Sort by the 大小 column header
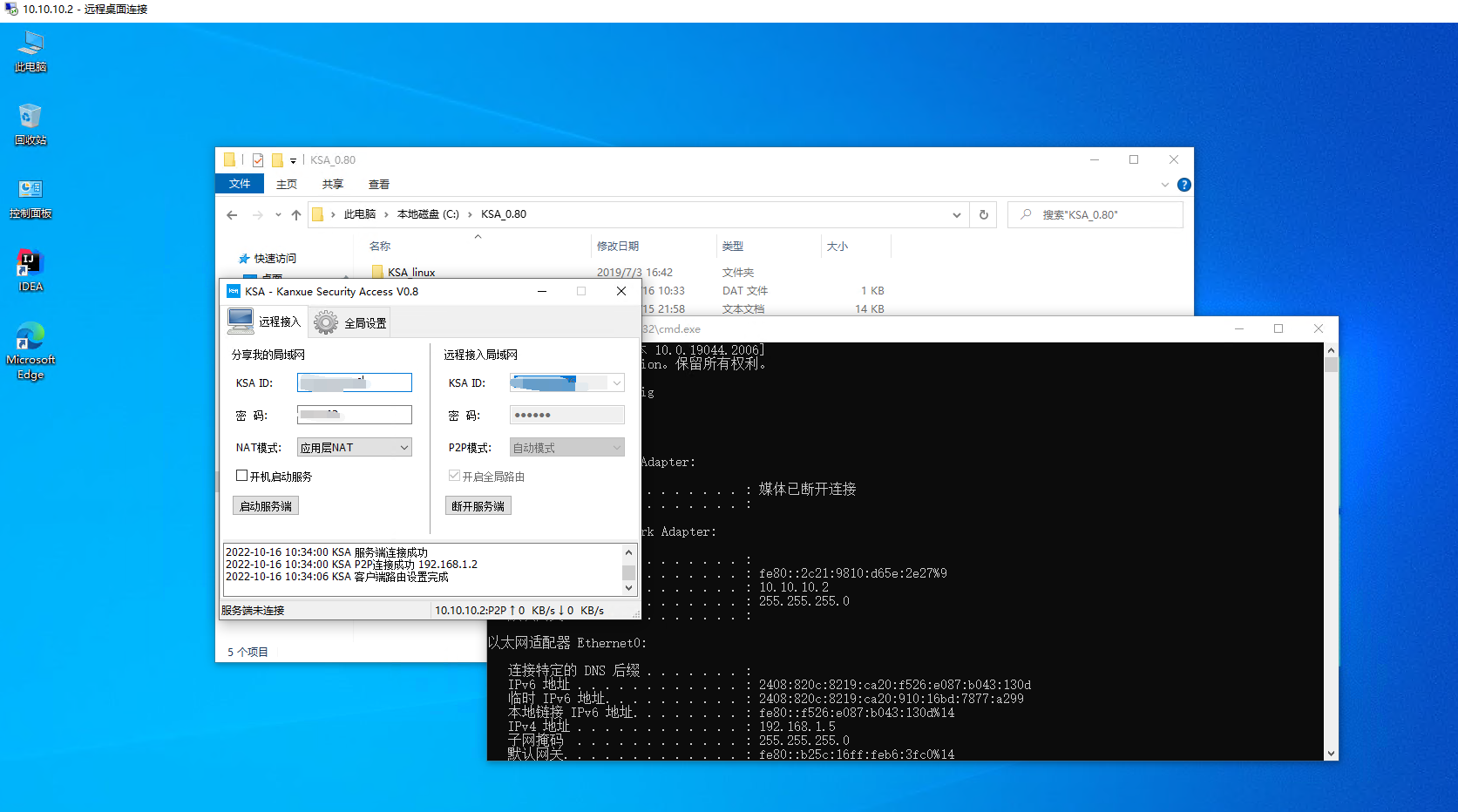Image resolution: width=1458 pixels, height=812 pixels. coord(838,247)
